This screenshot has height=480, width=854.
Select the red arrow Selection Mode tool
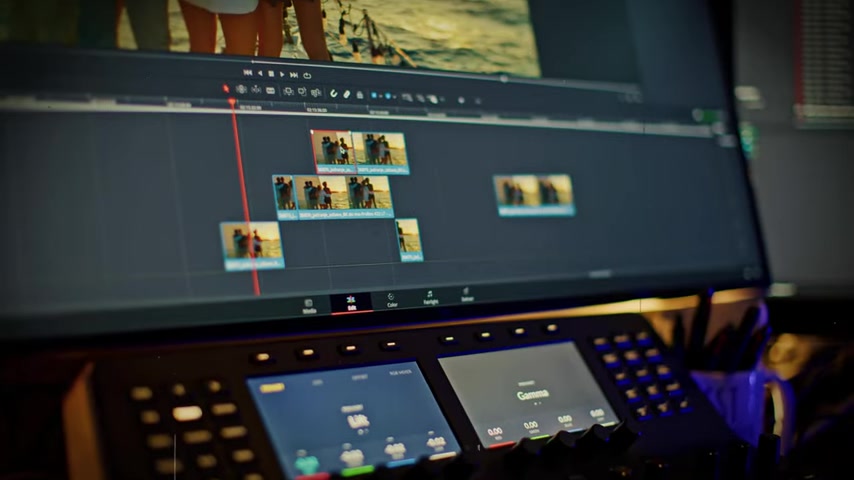click(x=226, y=88)
